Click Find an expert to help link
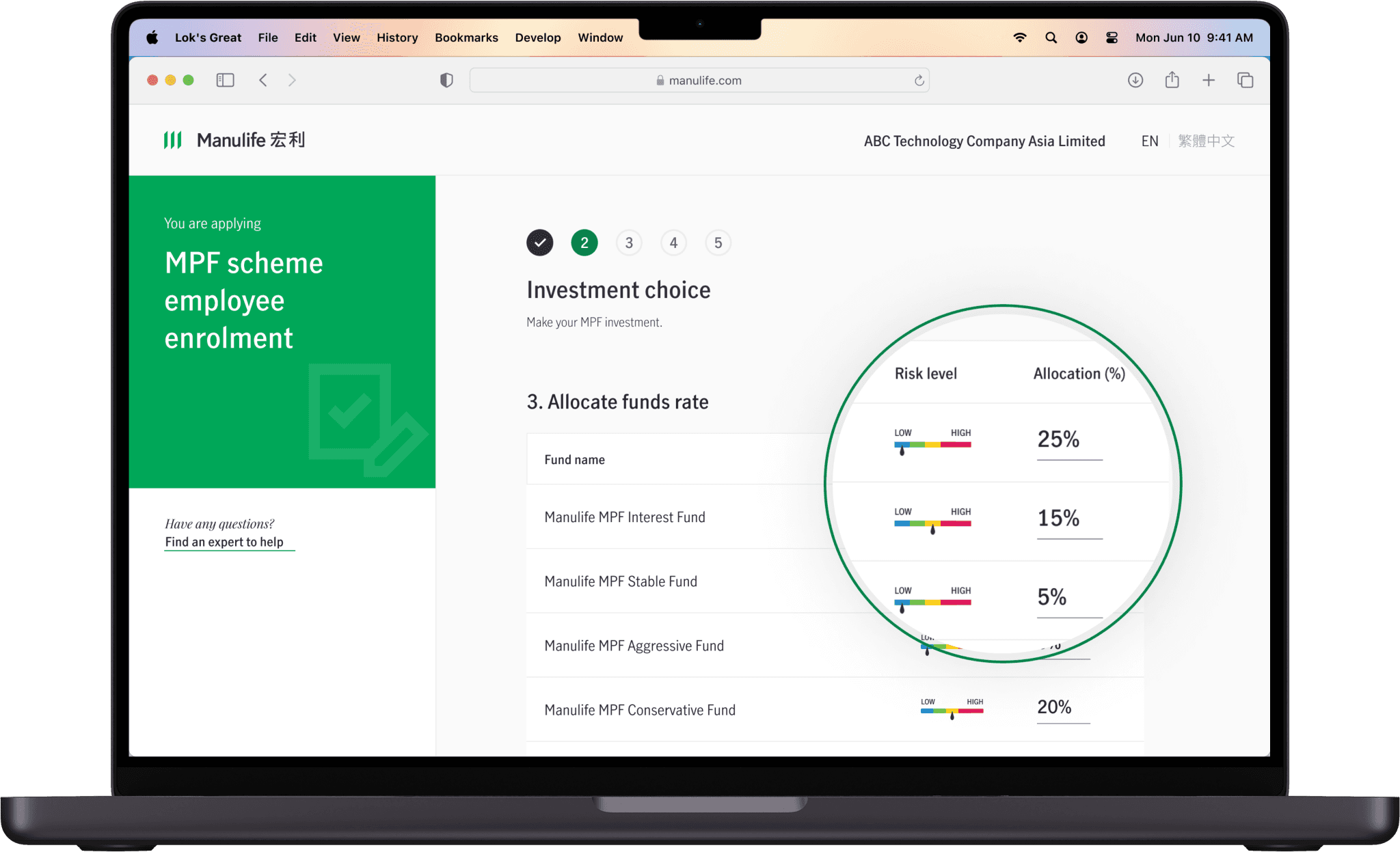The image size is (1400, 852). [x=224, y=542]
